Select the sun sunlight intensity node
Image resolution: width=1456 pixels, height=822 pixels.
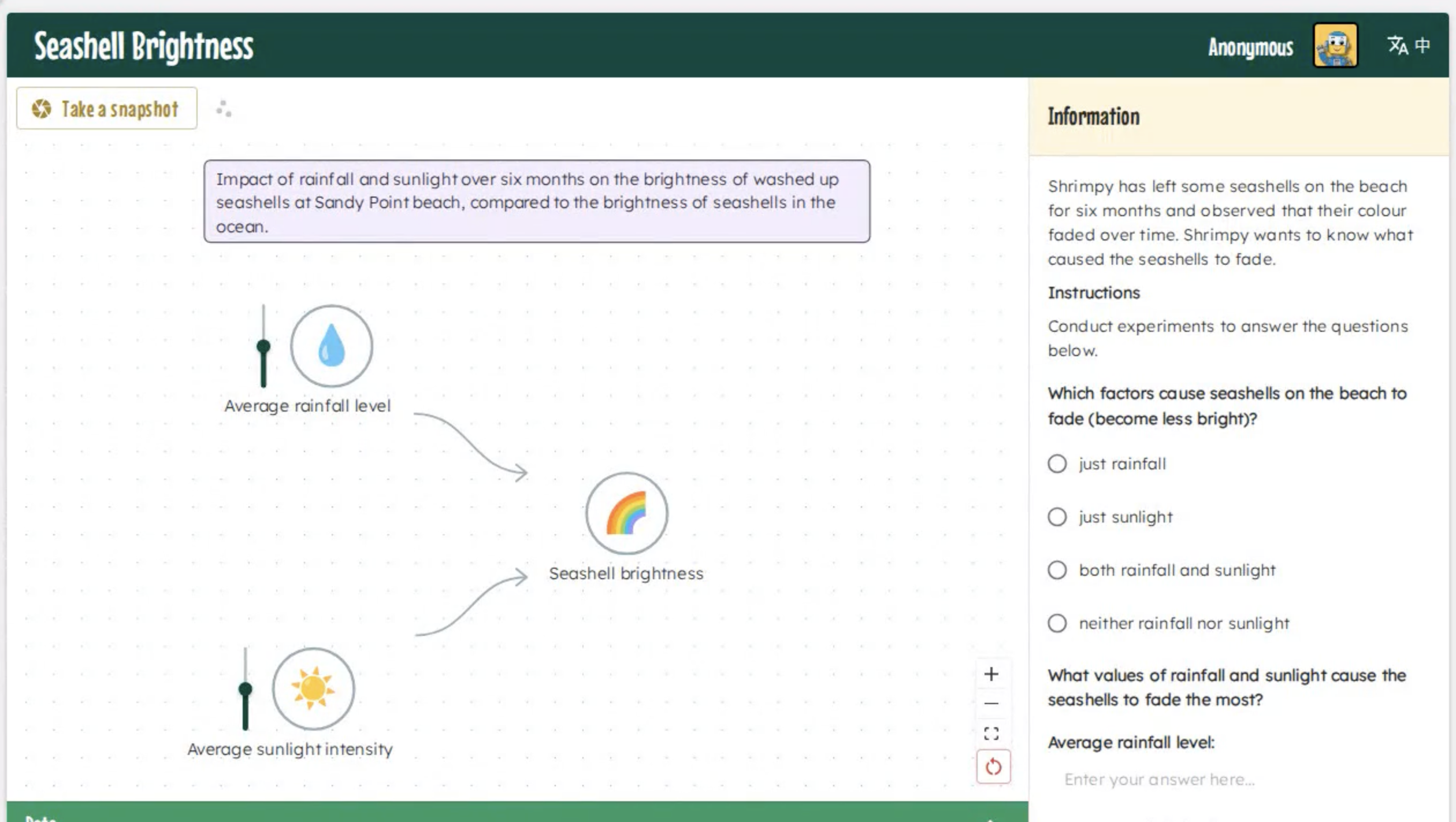coord(313,688)
